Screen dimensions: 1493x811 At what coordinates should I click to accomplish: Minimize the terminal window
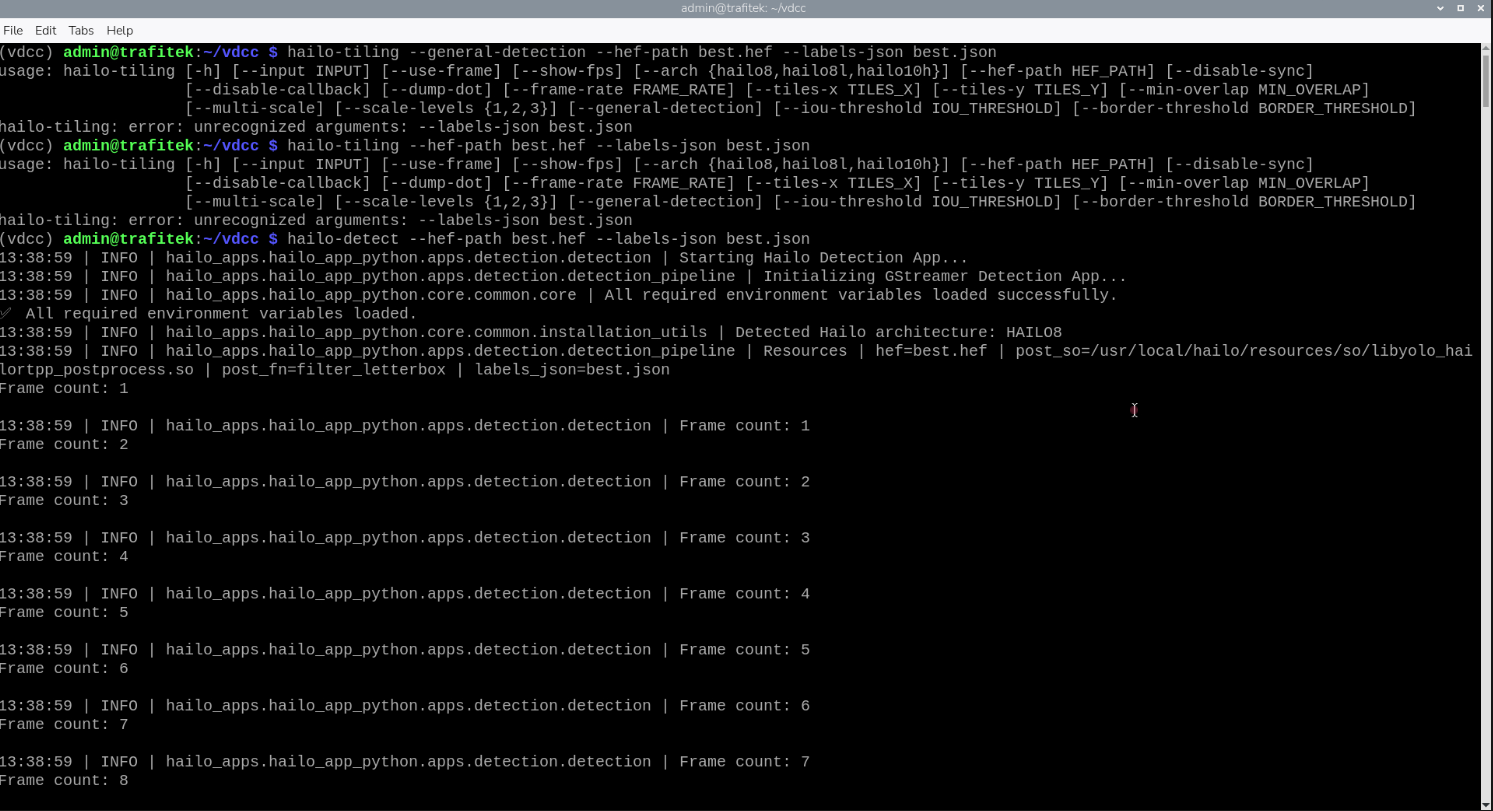coord(1440,8)
